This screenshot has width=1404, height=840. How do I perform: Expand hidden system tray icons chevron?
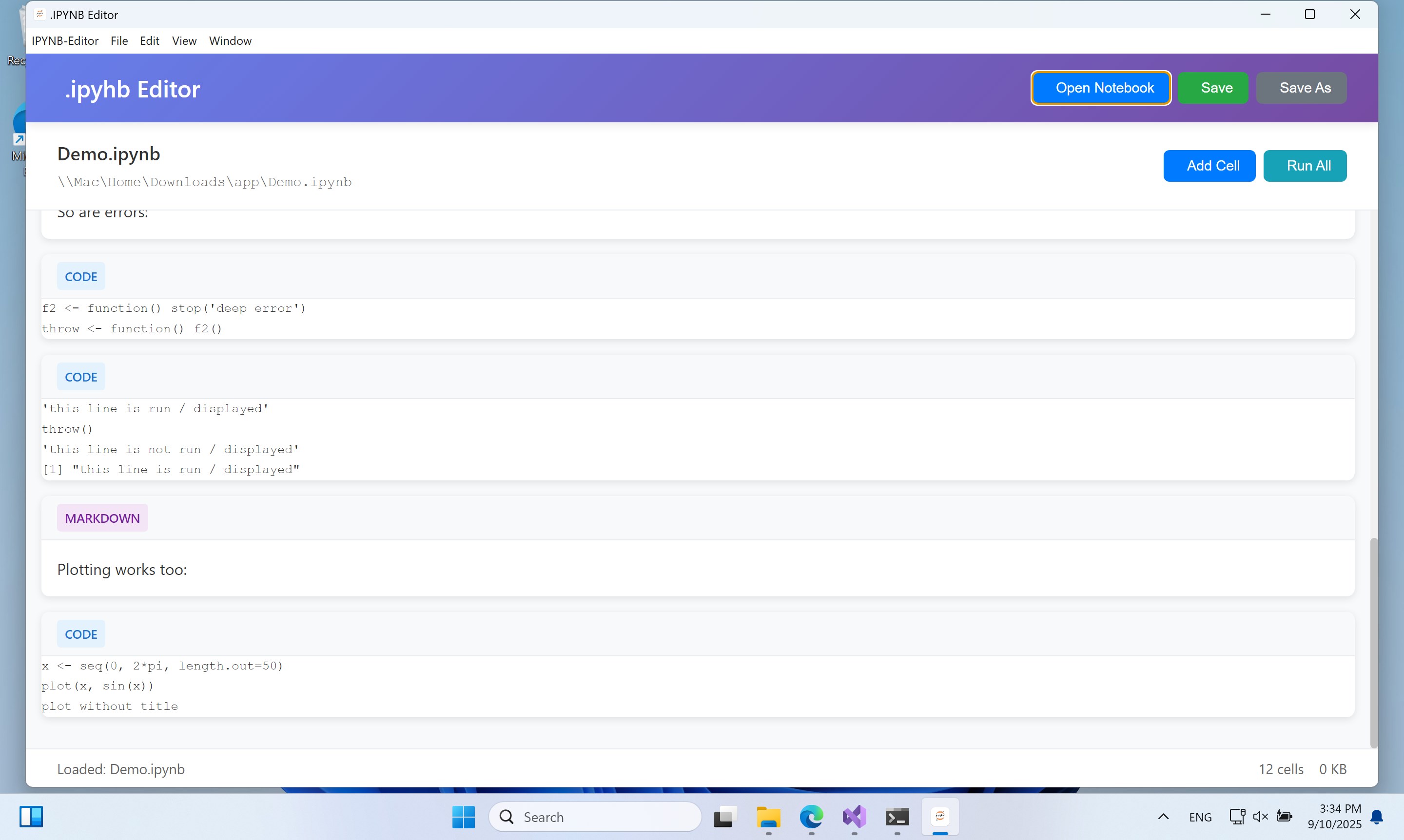[x=1163, y=816]
